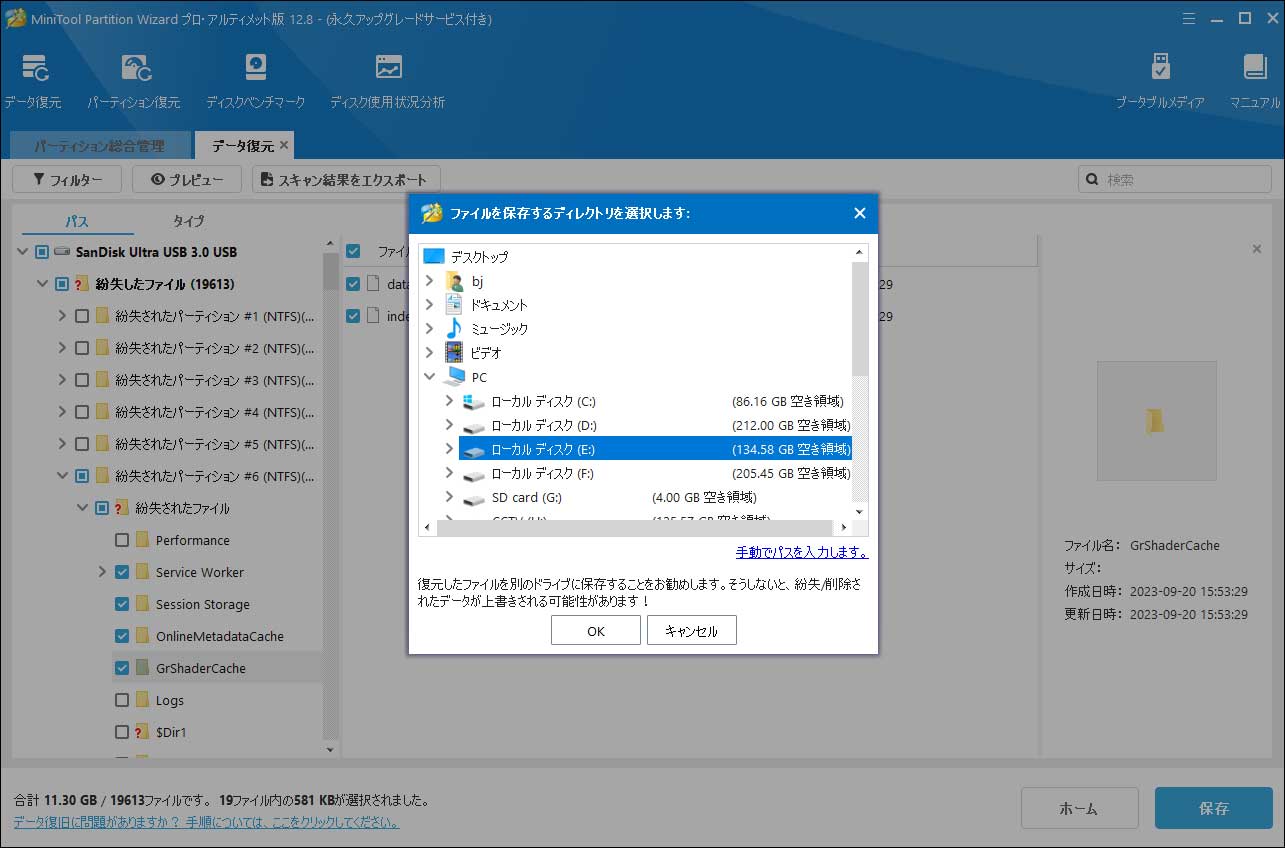Viewport: 1285px width, 848px height.
Task: Select the bj user folder icon
Action: [x=454, y=281]
